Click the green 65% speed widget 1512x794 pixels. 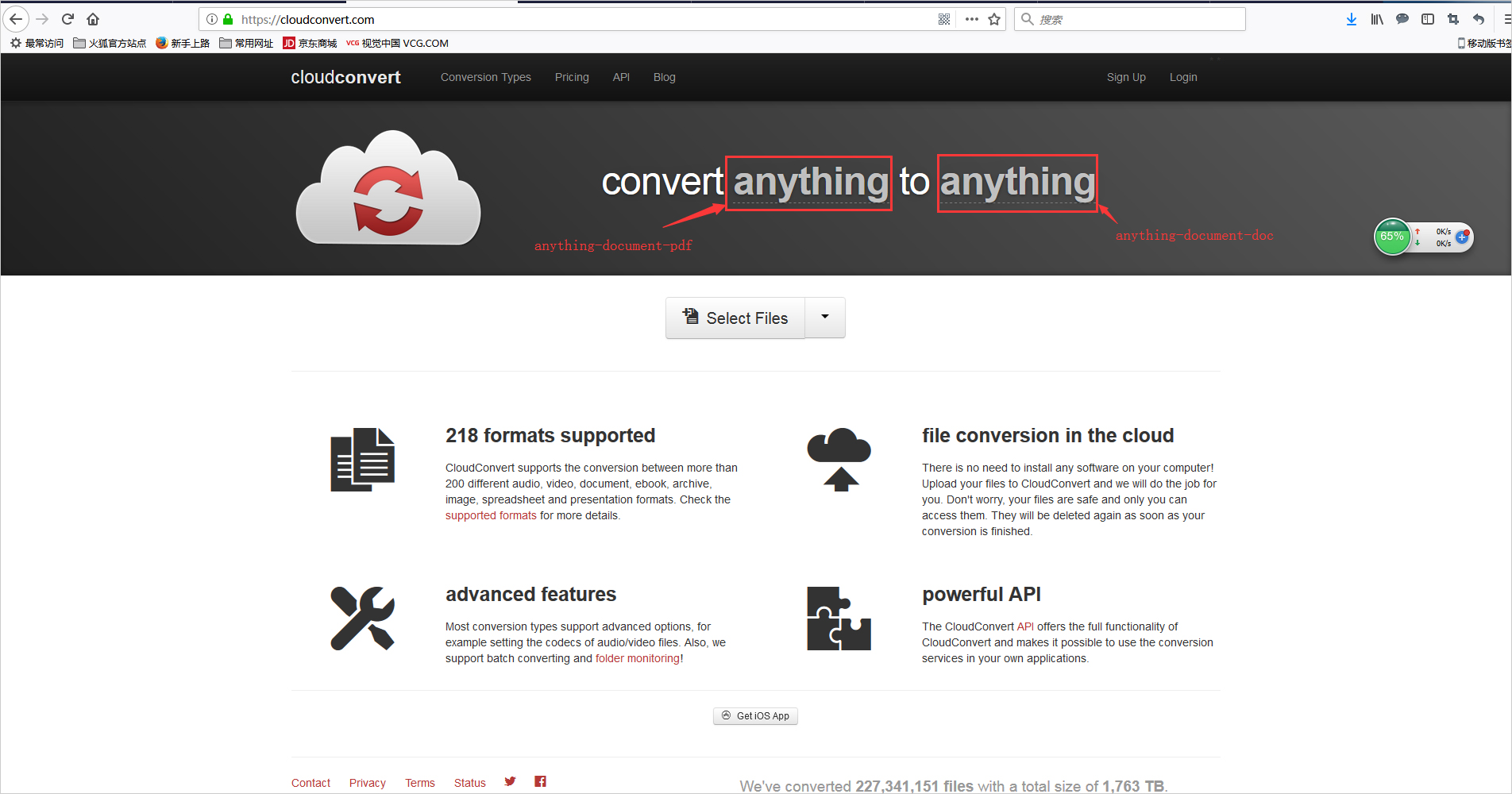tap(1392, 237)
